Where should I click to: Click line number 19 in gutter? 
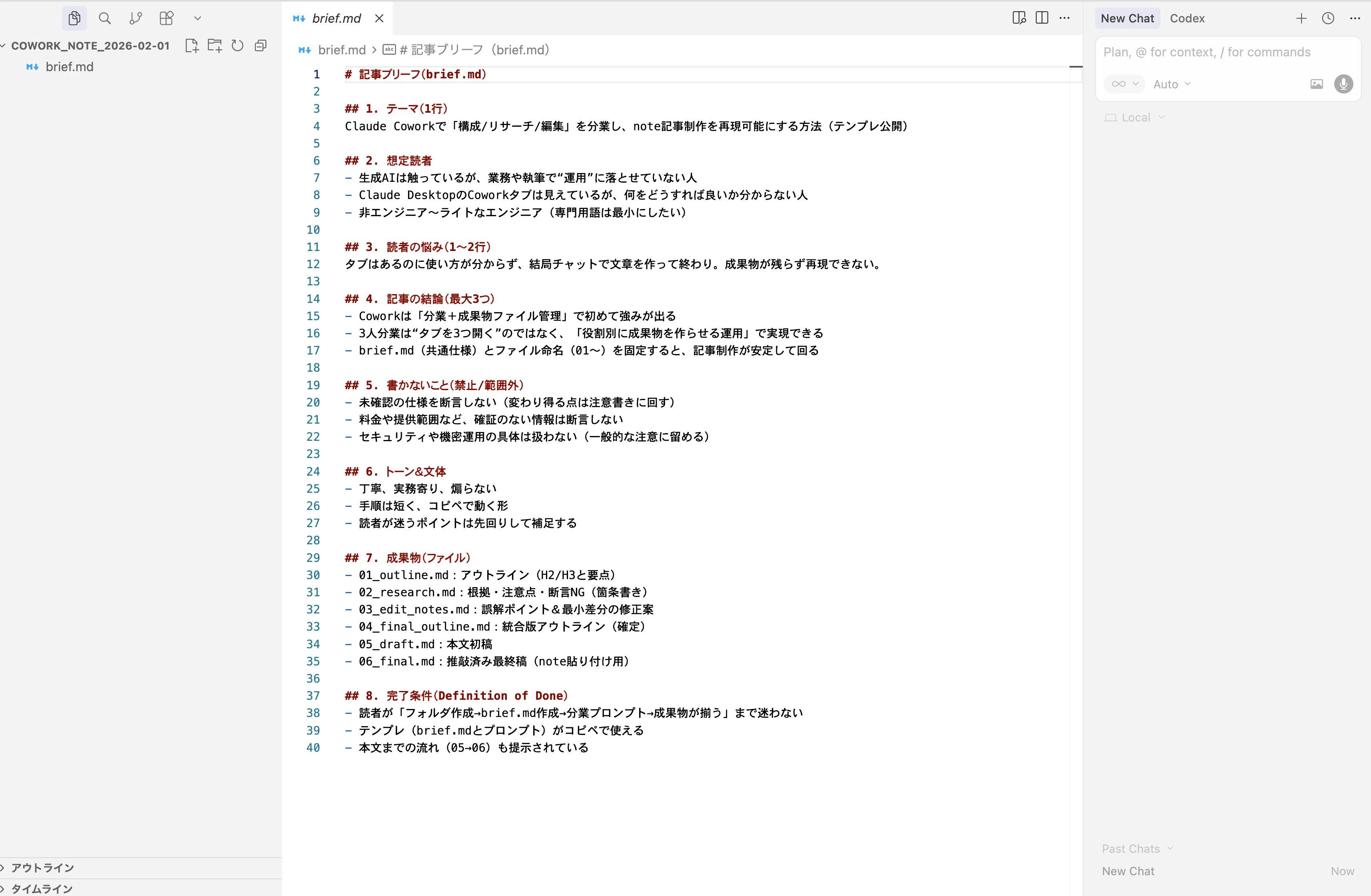[x=313, y=385]
